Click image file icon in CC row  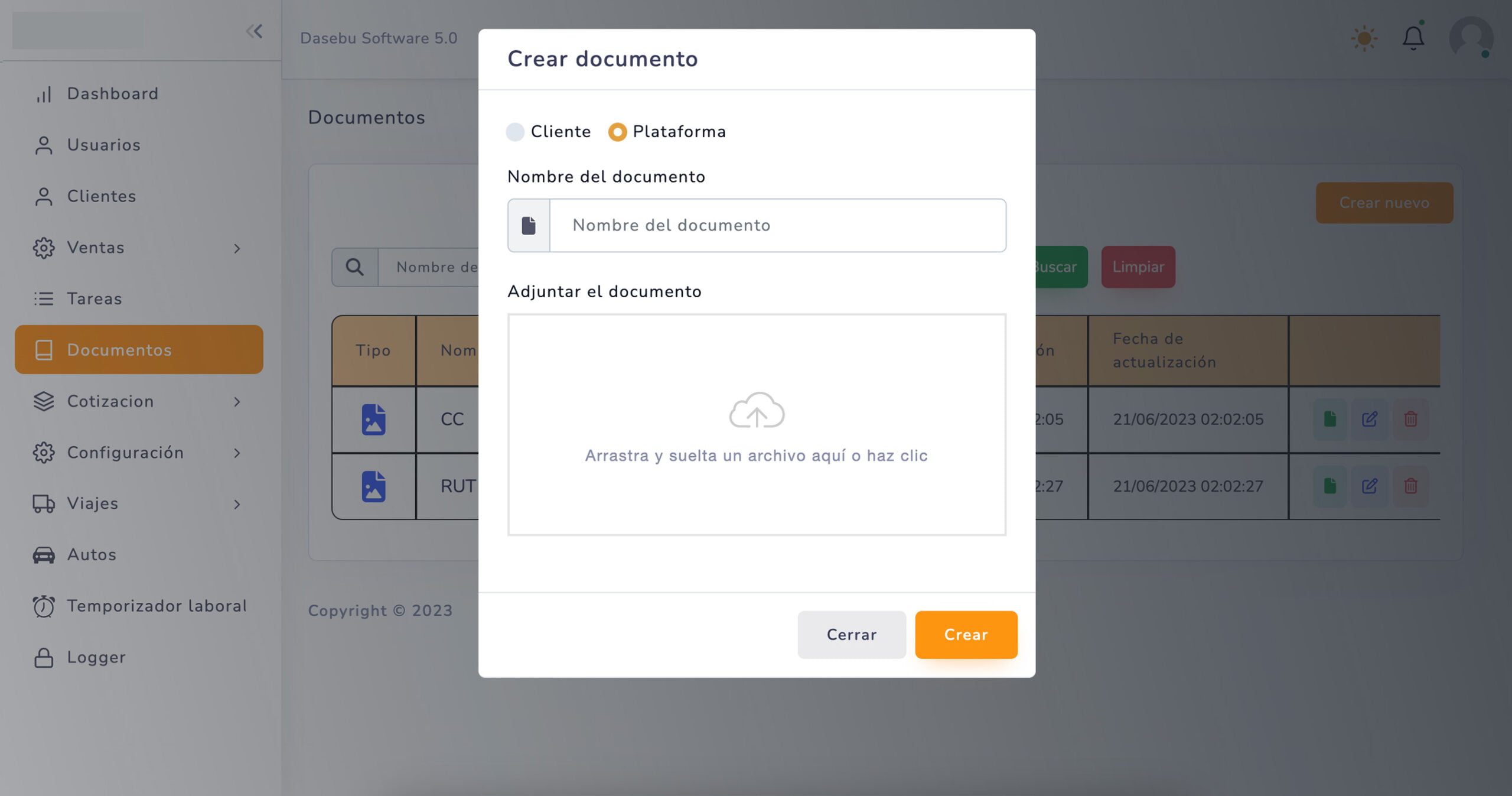click(x=373, y=420)
